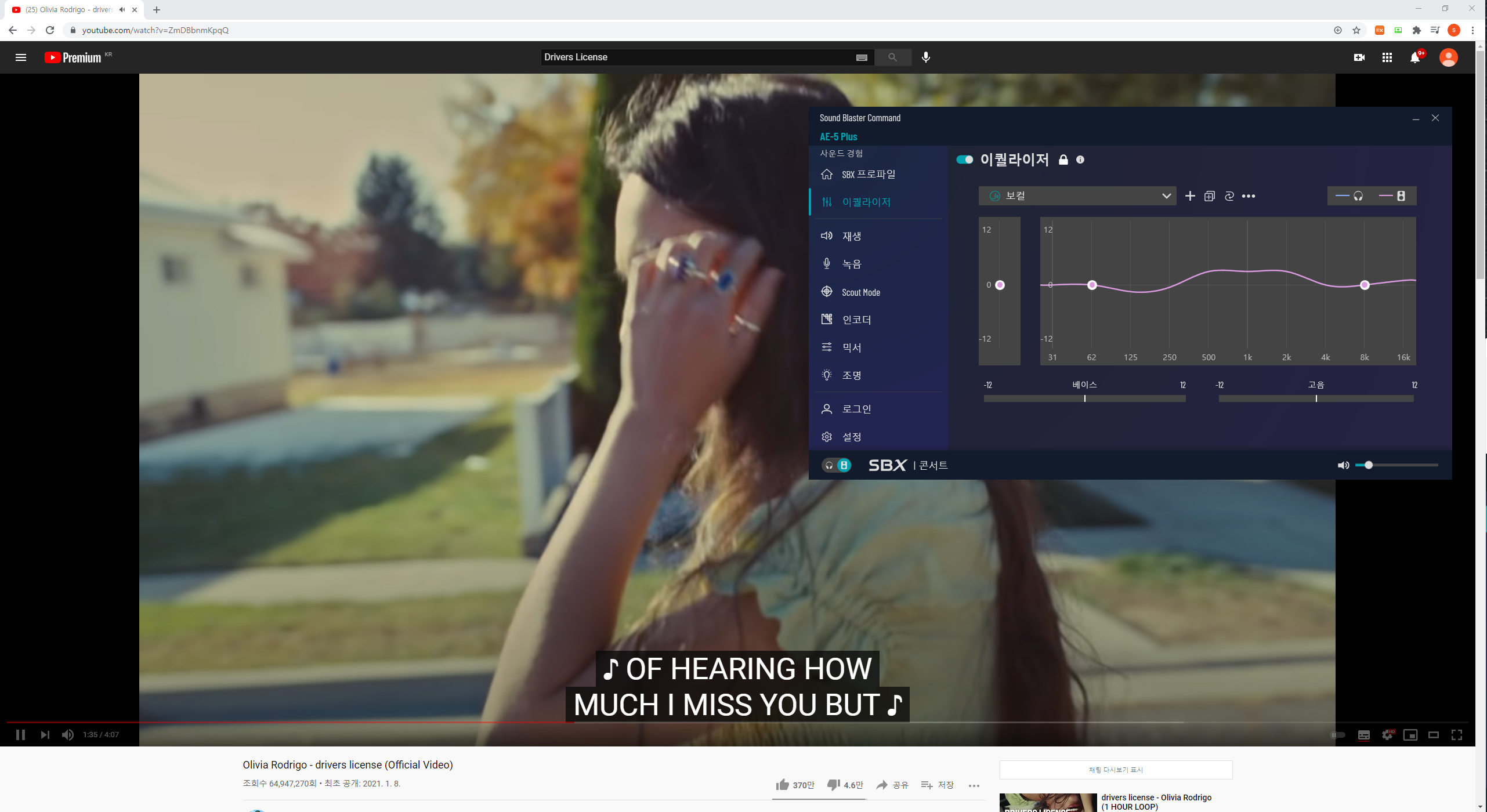Open 녹음 recording settings

(878, 264)
